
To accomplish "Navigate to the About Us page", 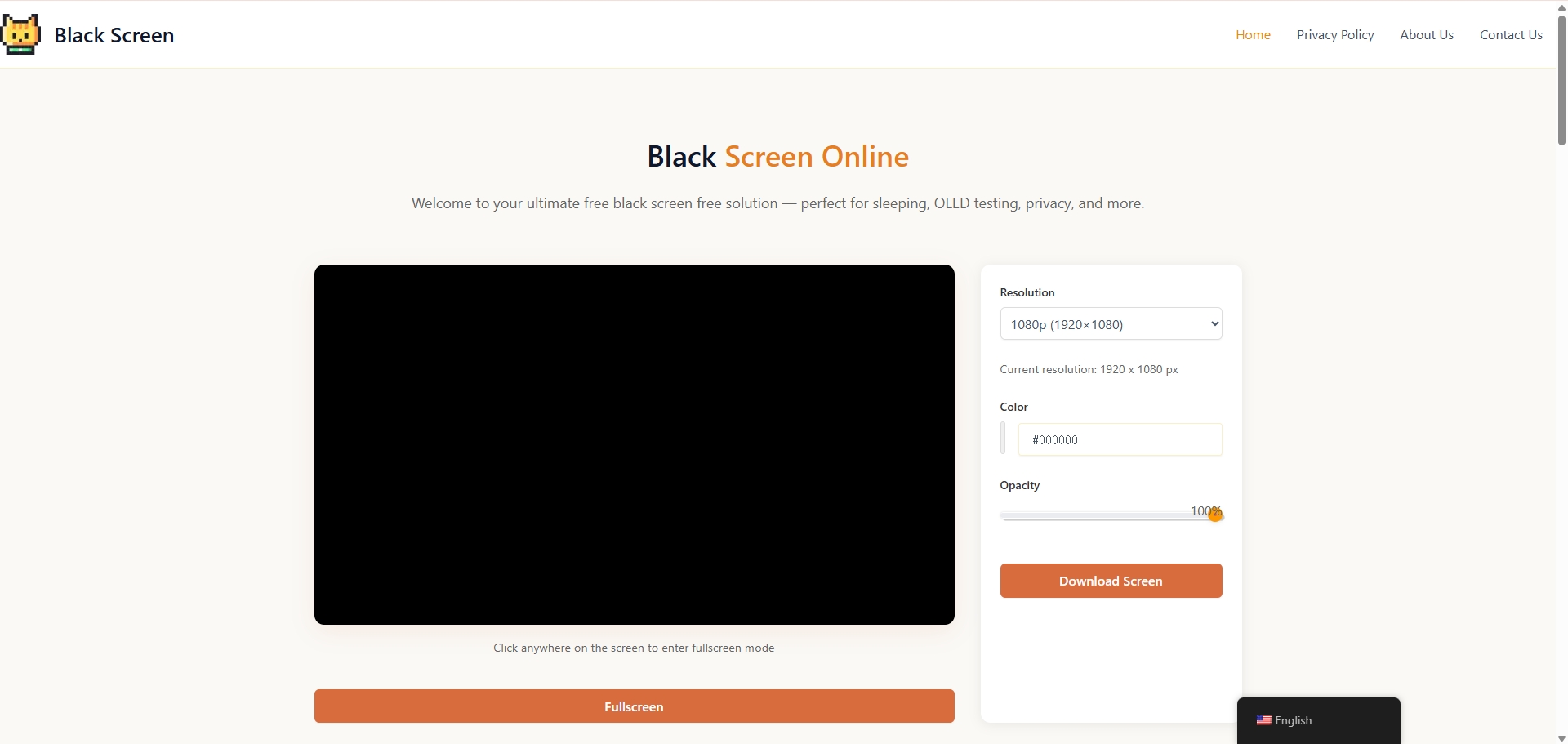I will (1427, 34).
